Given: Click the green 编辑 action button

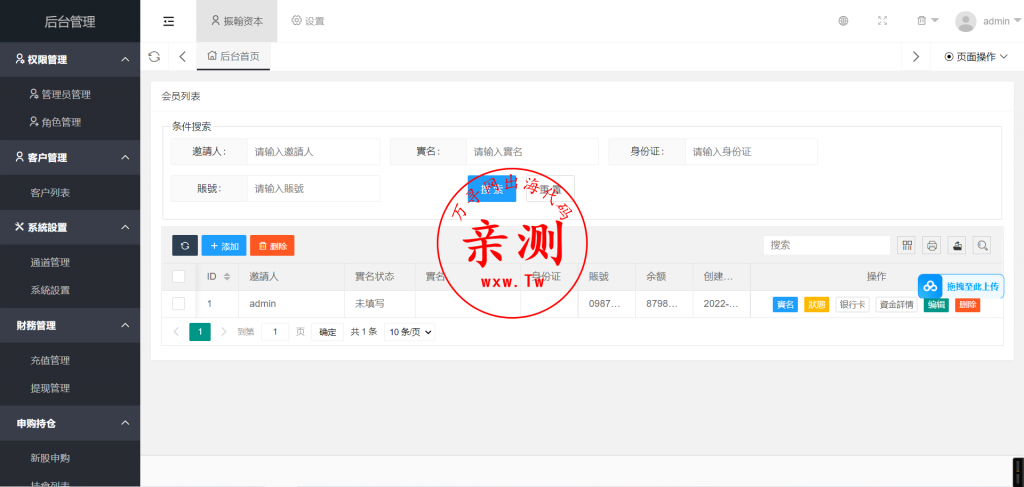Looking at the screenshot, I should [936, 305].
